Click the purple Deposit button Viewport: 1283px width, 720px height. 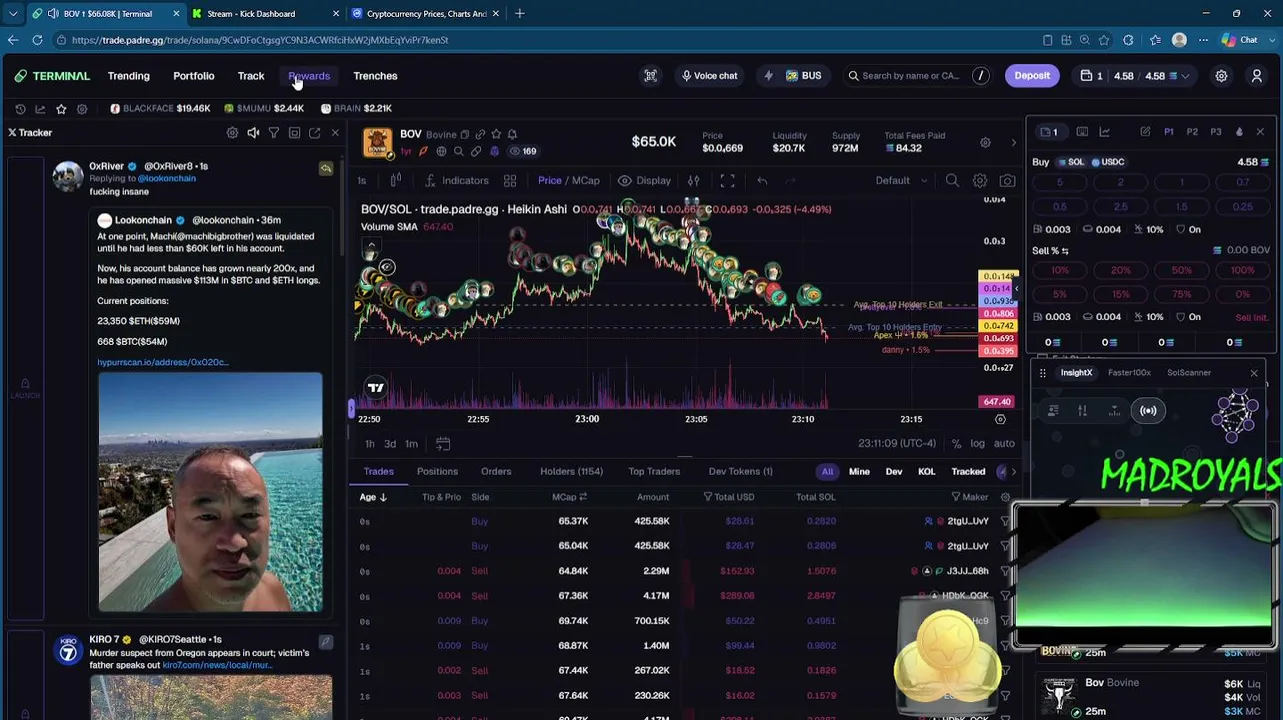point(1032,76)
